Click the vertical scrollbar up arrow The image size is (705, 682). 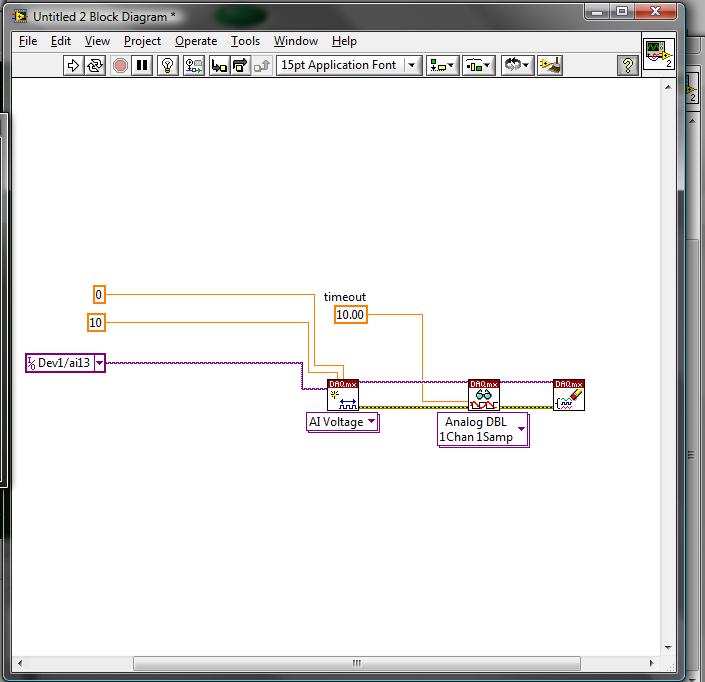tap(668, 87)
